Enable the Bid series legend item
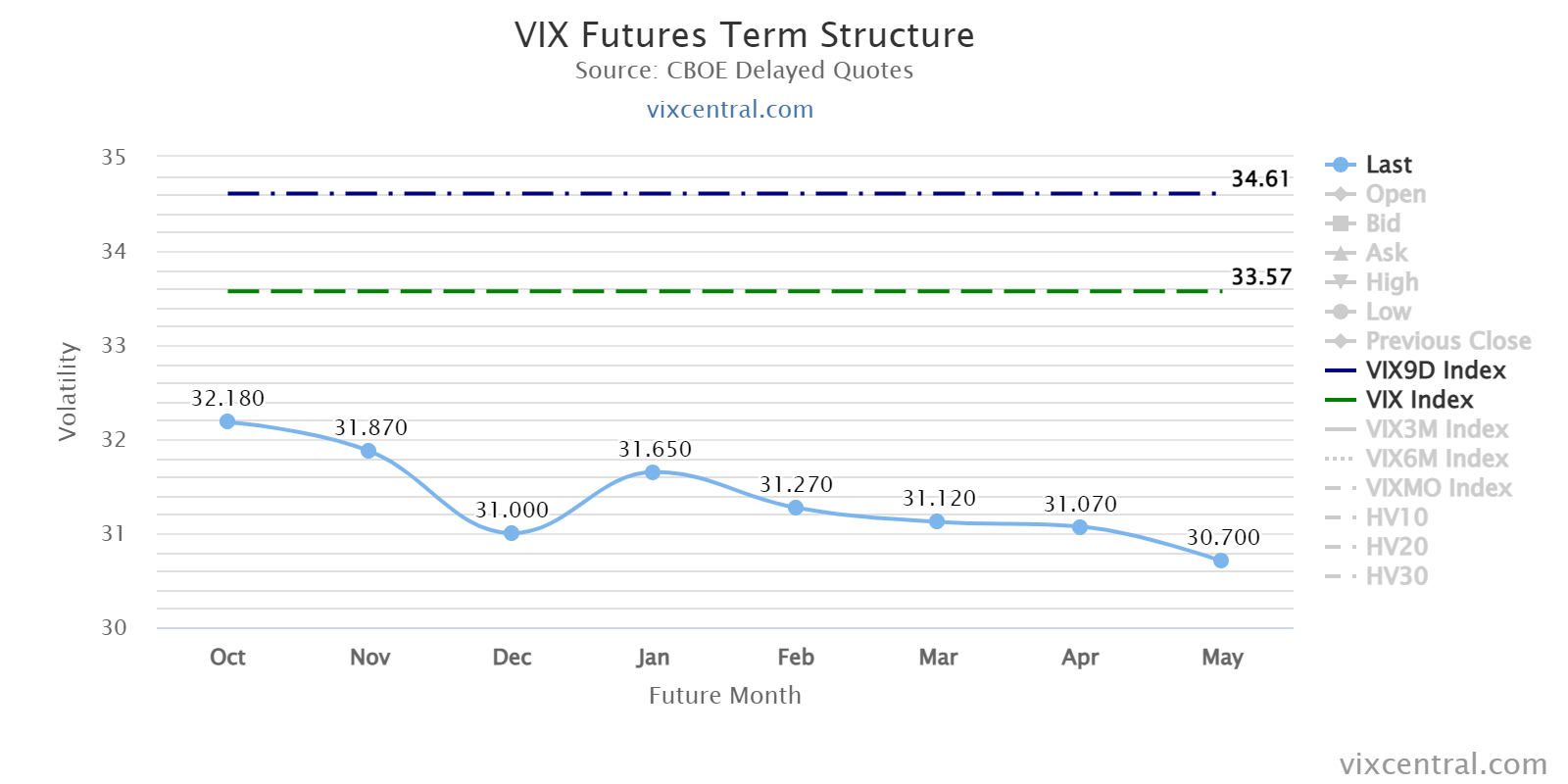The width and height of the screenshot is (1568, 784). pos(1362,223)
